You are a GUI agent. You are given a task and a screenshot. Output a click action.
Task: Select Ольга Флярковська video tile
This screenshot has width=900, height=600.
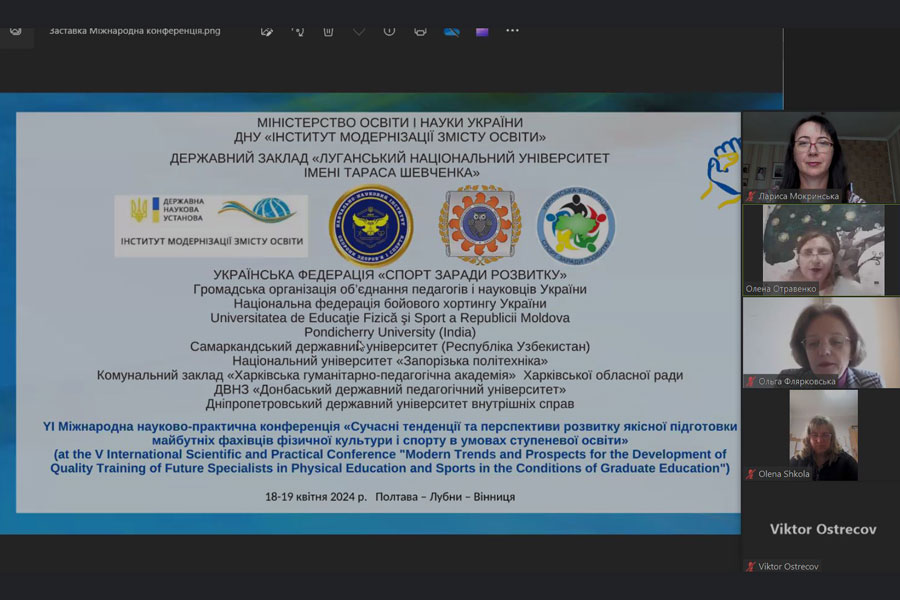821,343
